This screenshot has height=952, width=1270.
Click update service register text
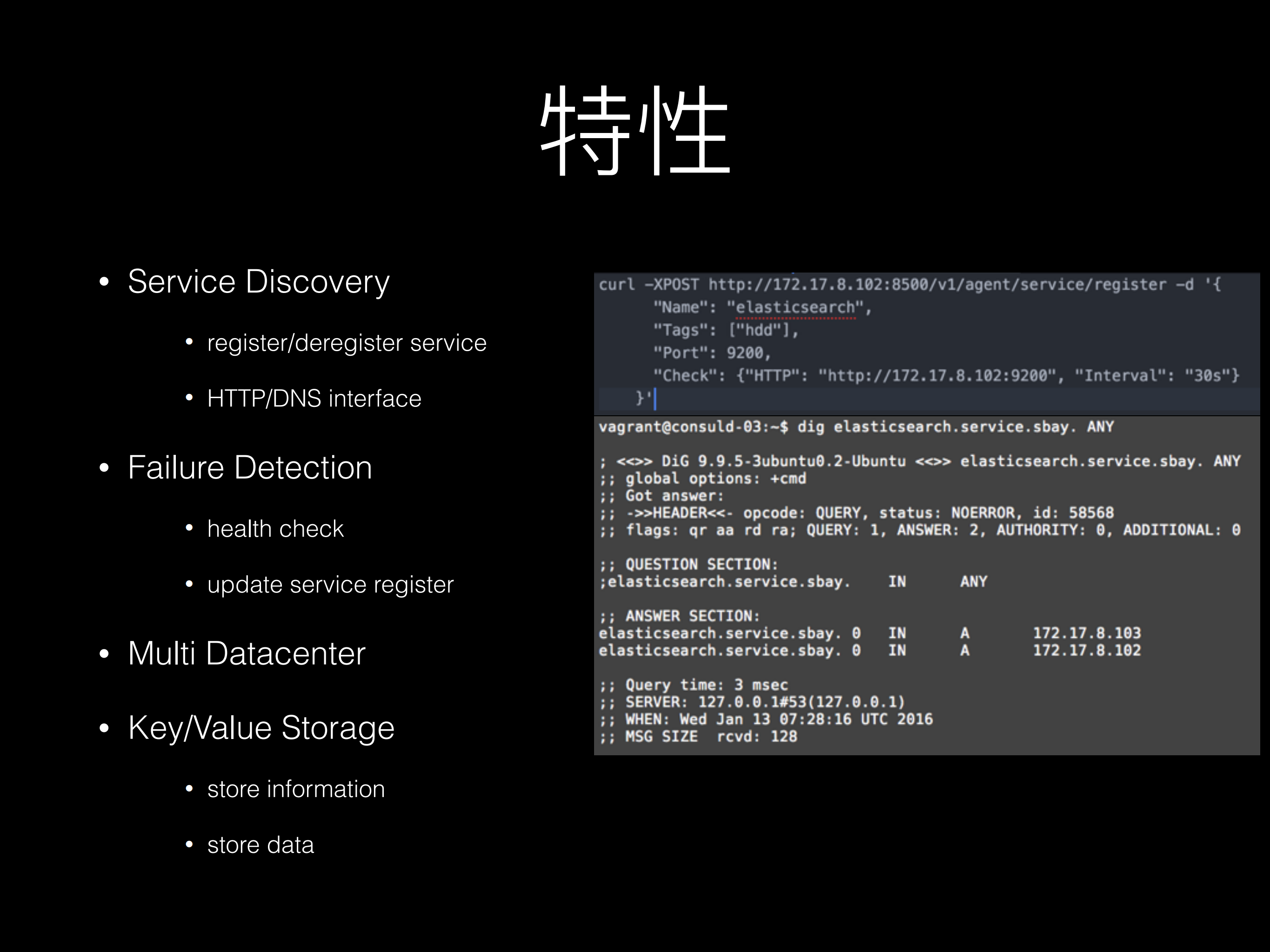point(330,585)
